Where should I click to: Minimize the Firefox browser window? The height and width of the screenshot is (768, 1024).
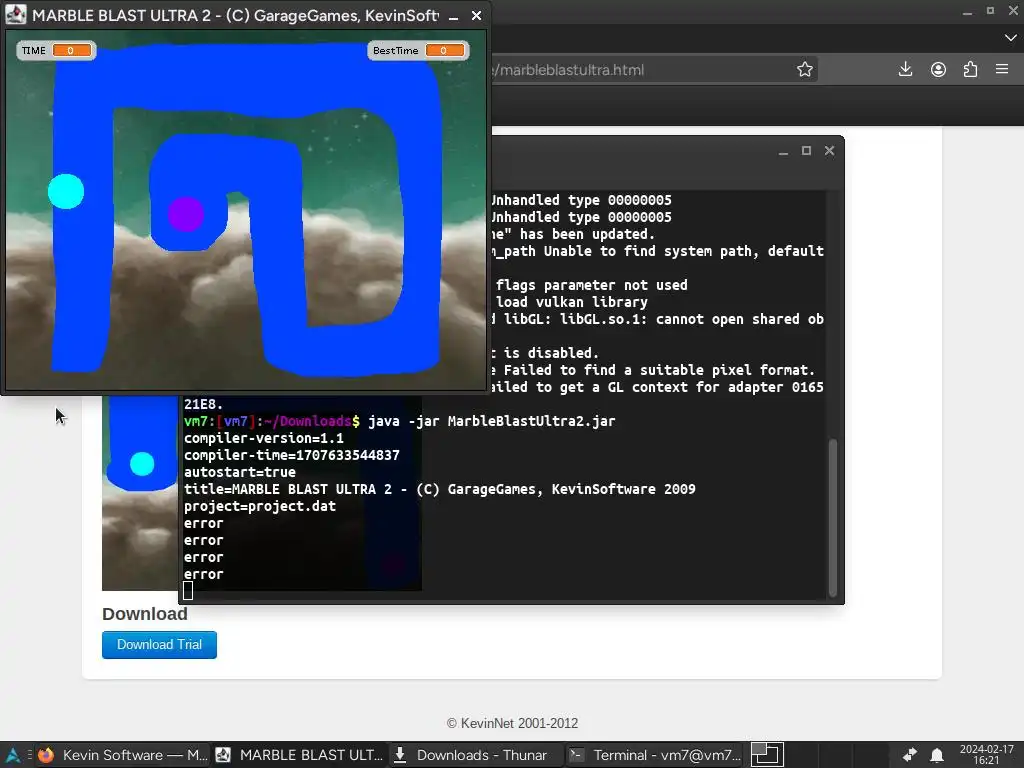(967, 11)
